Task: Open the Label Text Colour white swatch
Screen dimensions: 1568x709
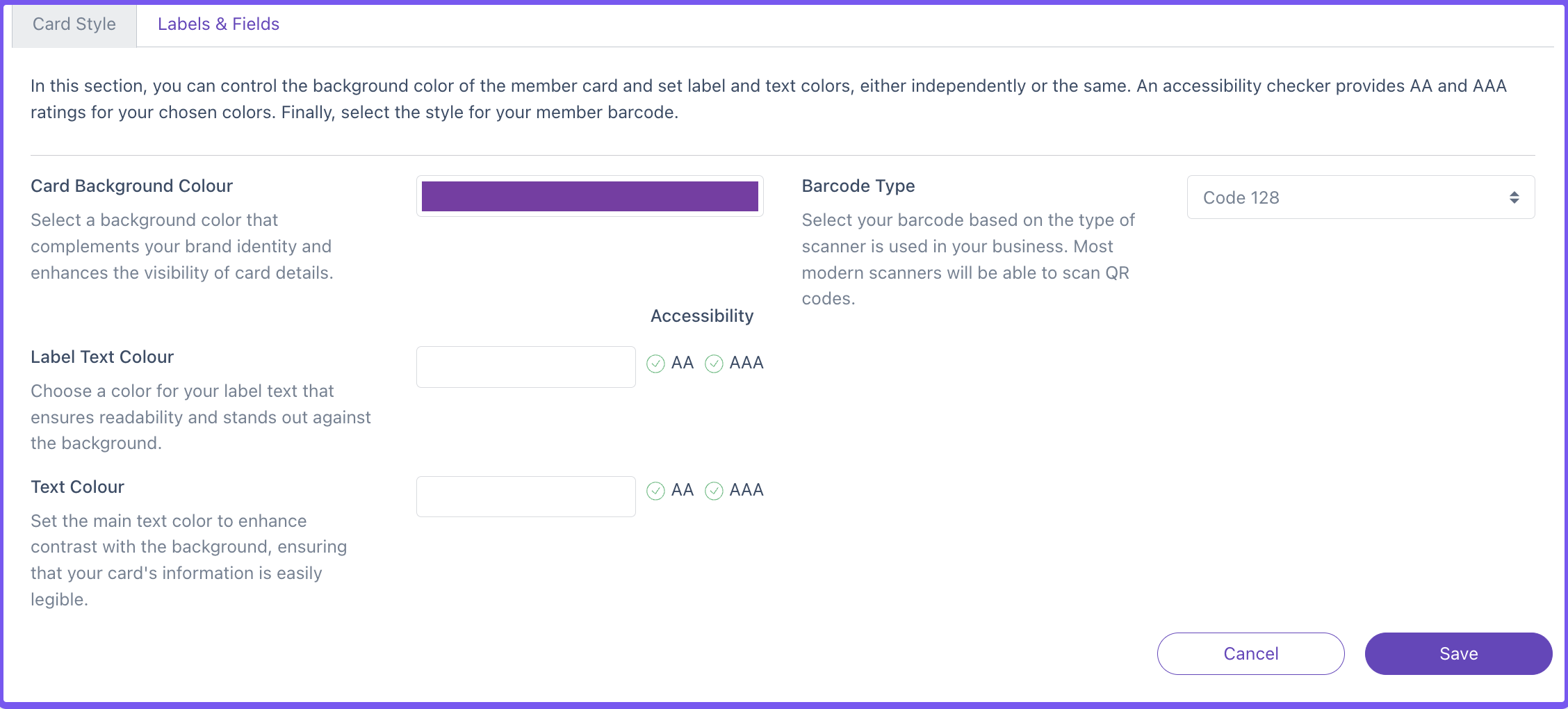Action: click(525, 367)
